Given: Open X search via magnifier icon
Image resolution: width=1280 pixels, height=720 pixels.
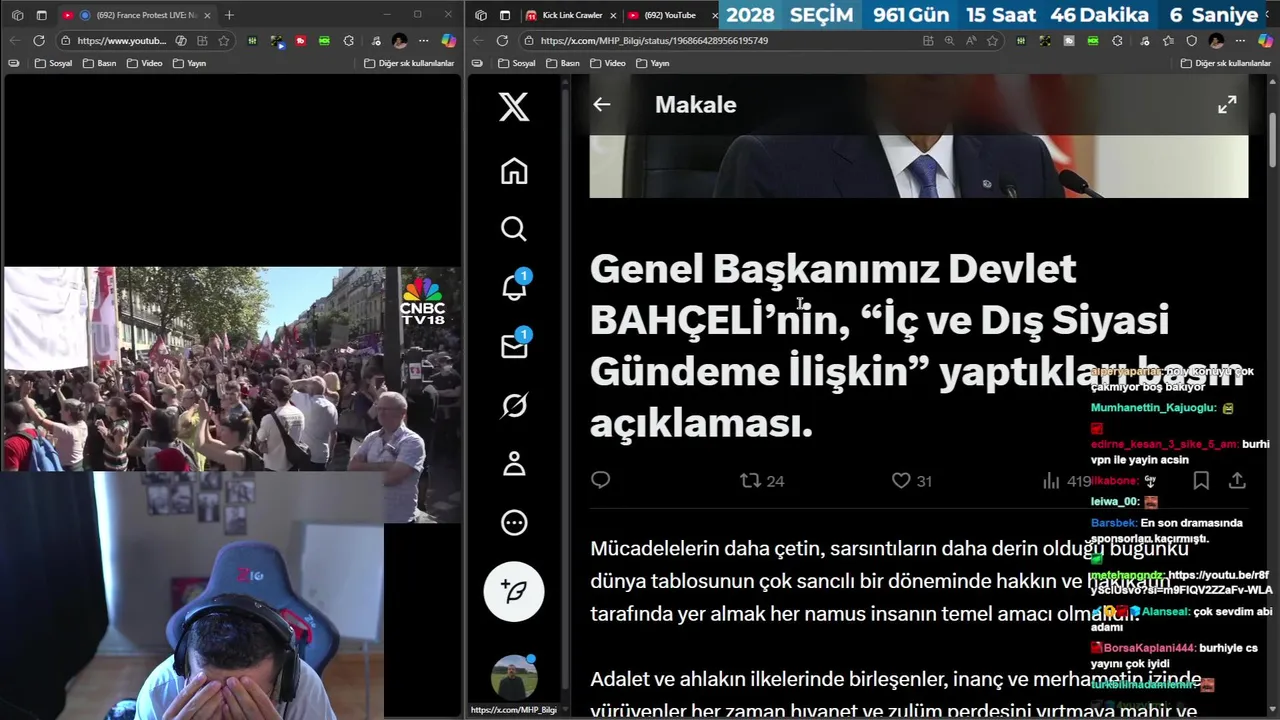Looking at the screenshot, I should [x=514, y=229].
